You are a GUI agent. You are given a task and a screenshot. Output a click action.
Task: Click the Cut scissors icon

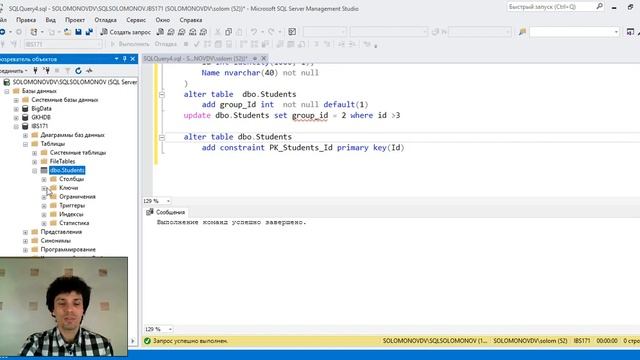point(218,31)
